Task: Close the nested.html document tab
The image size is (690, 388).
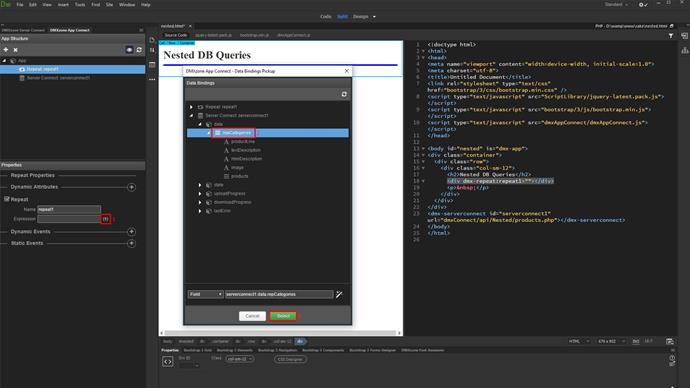Action: (x=190, y=26)
